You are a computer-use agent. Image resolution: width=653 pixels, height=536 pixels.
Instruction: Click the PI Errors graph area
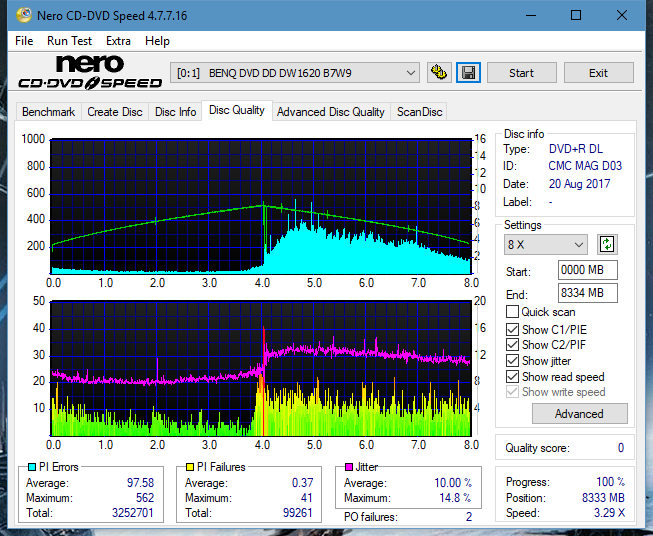point(261,206)
